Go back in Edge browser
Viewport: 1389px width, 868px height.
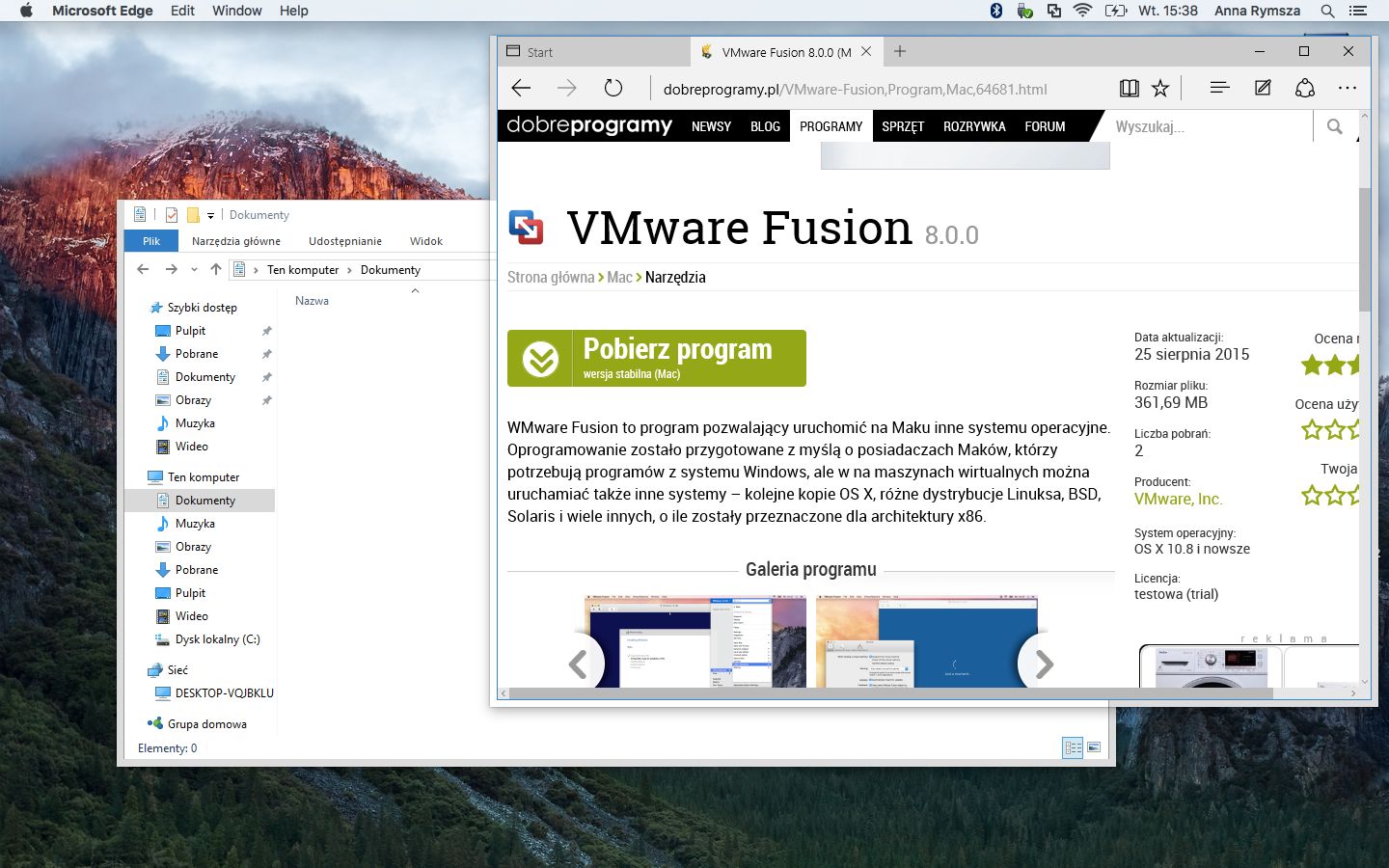tap(521, 89)
